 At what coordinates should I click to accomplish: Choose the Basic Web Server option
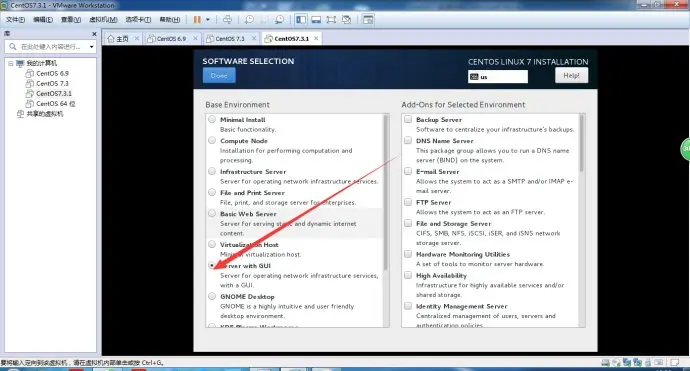click(212, 213)
